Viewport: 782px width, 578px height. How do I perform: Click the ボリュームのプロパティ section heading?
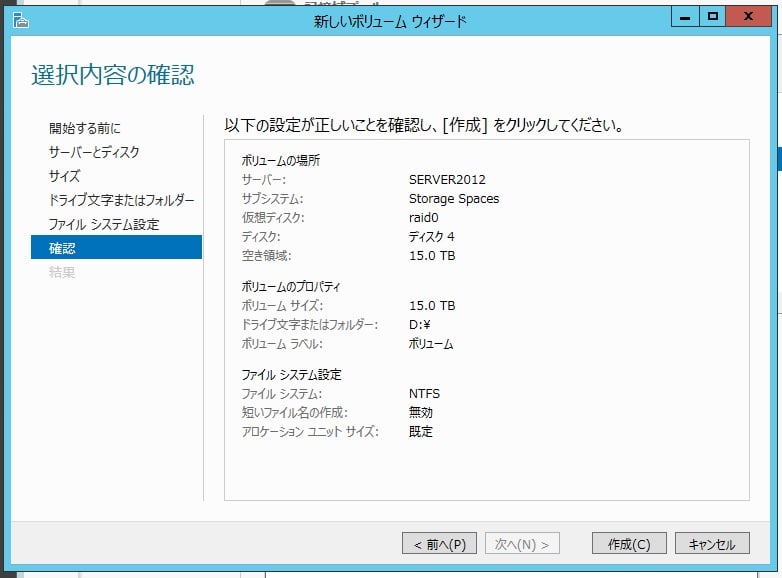(291, 286)
